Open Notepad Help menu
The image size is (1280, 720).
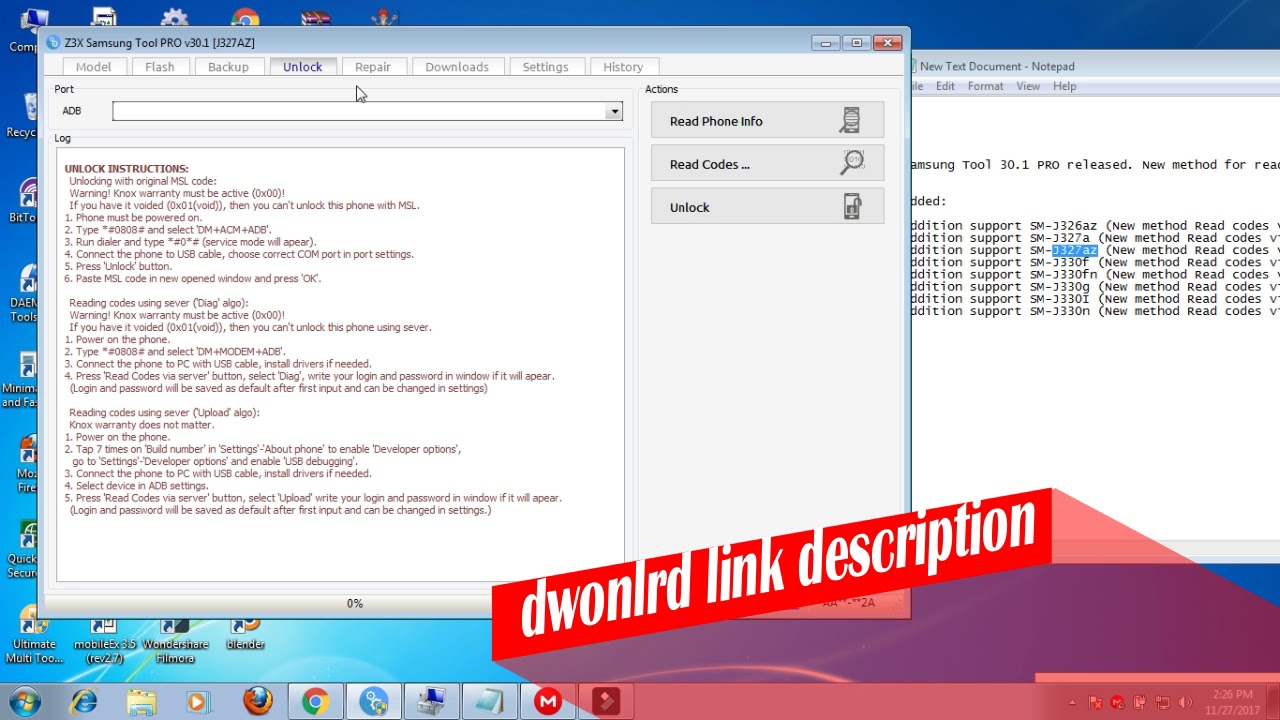(1064, 86)
